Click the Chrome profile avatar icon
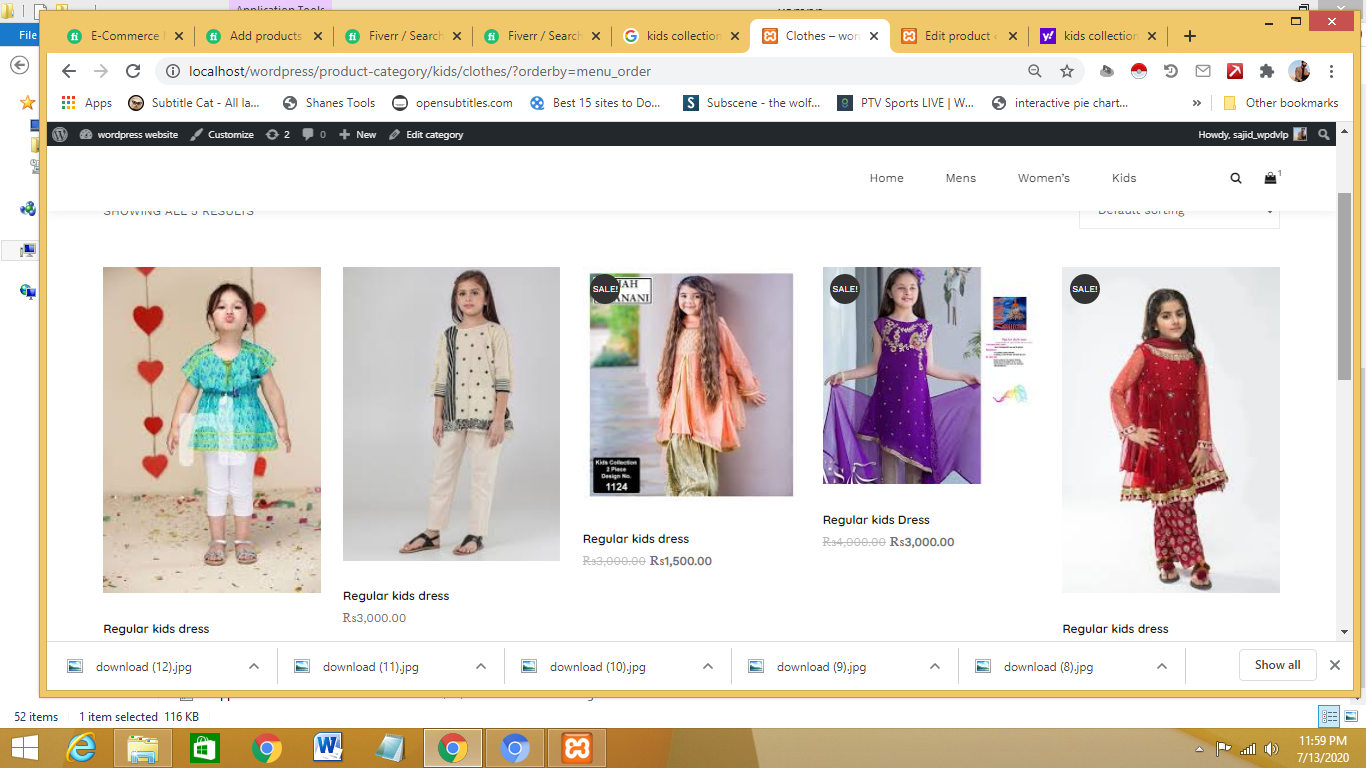The height and width of the screenshot is (768, 1366). click(1299, 72)
